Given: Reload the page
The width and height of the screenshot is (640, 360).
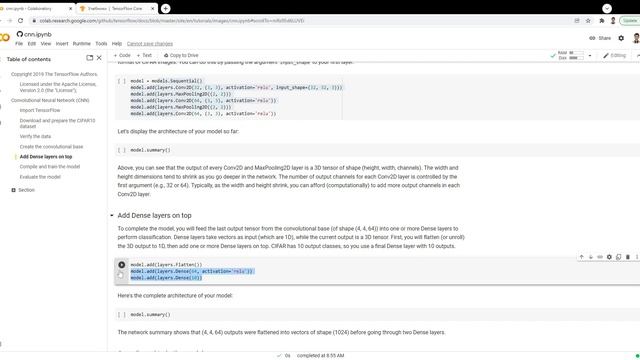Looking at the screenshot, I should (x=20, y=20).
